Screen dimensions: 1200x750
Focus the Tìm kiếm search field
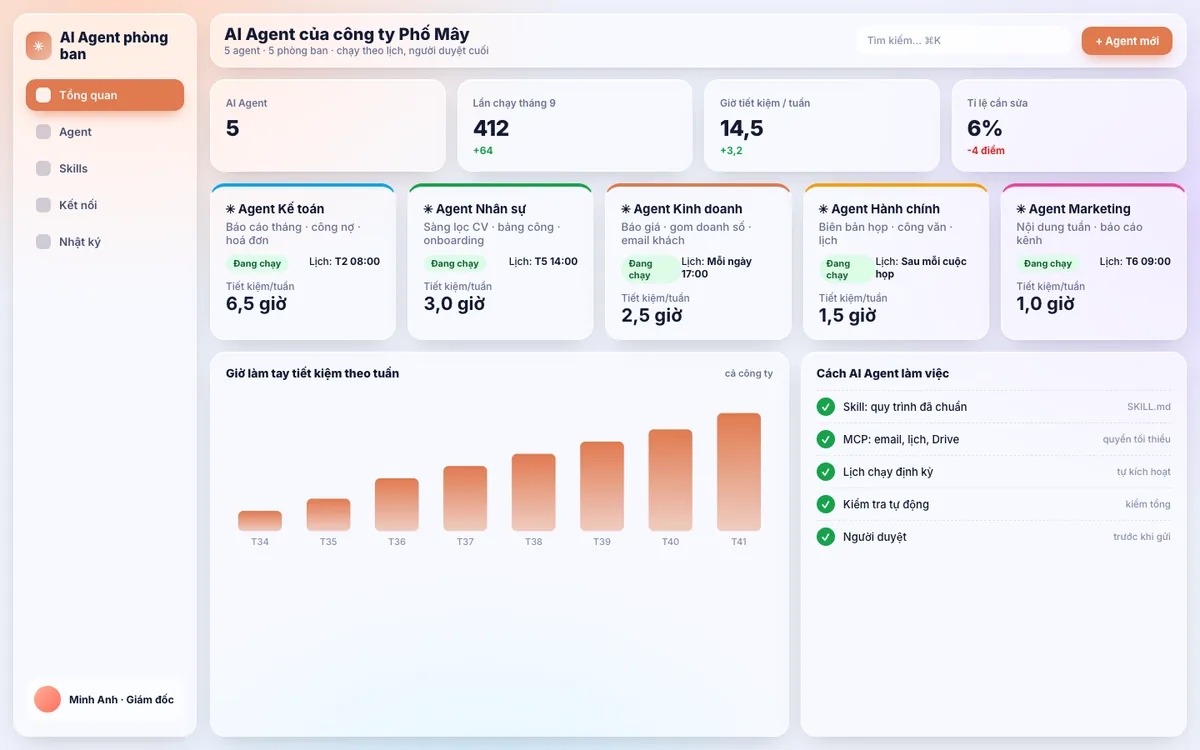(963, 40)
